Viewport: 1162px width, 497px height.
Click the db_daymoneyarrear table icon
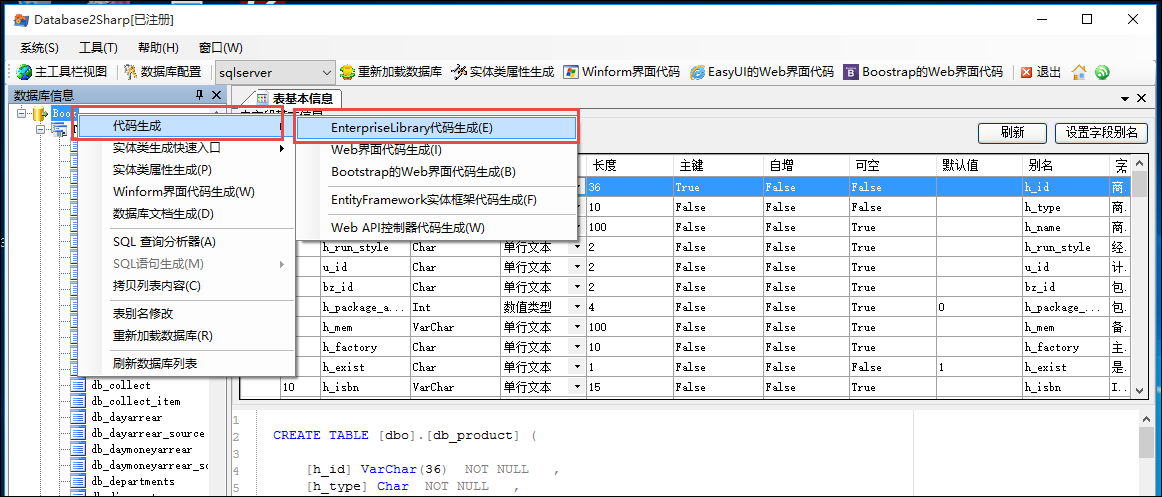pos(79,450)
